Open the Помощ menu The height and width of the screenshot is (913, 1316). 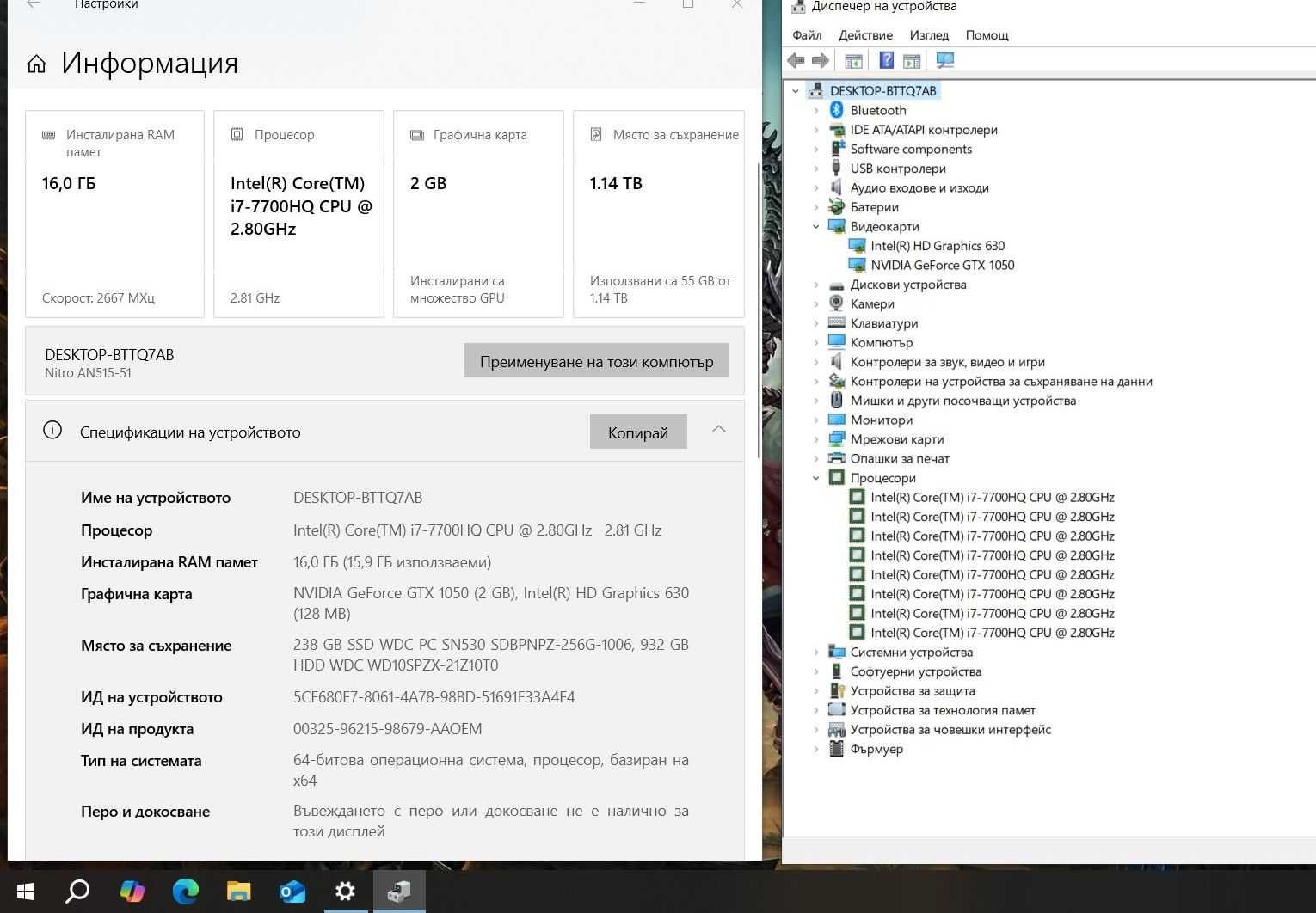point(987,35)
